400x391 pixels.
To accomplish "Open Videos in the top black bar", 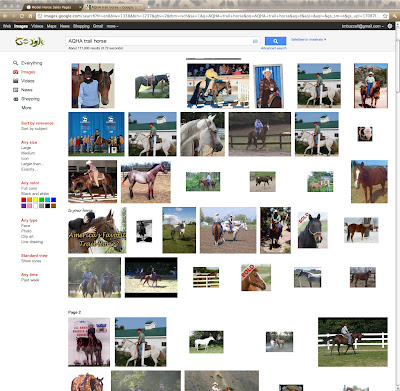I will (37, 26).
